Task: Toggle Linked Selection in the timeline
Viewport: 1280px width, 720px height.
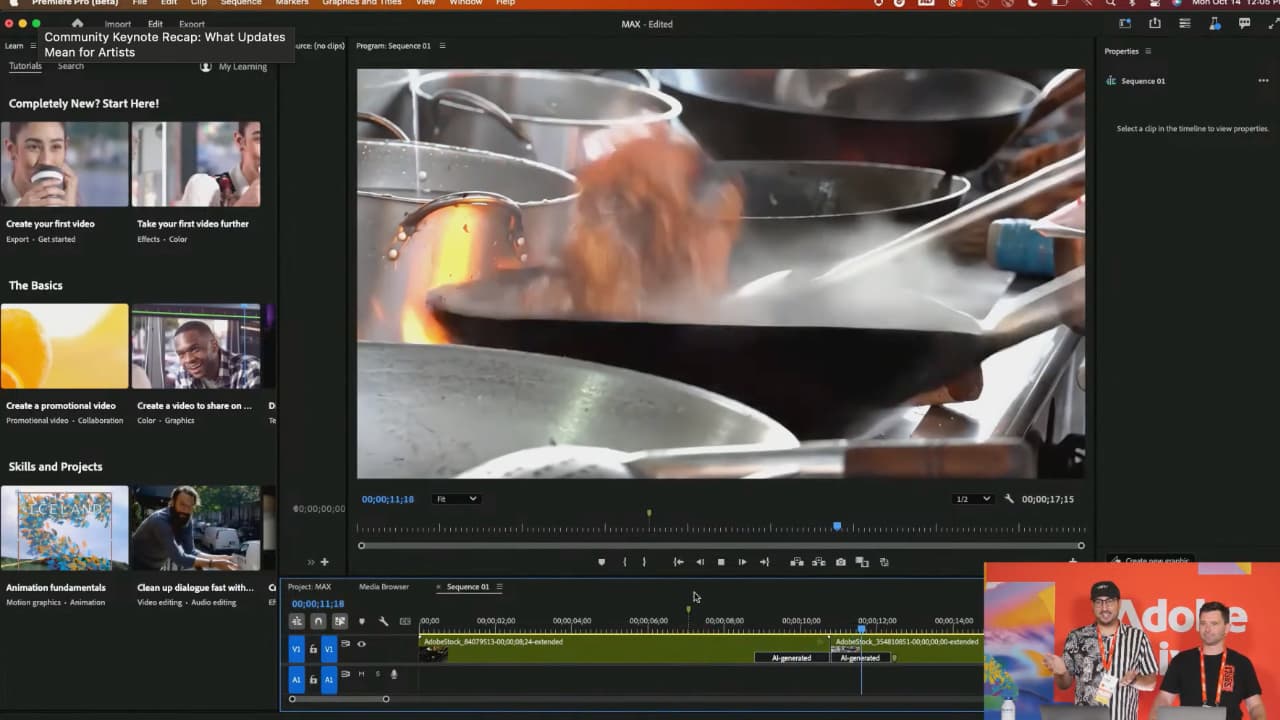Action: pyautogui.click(x=296, y=621)
